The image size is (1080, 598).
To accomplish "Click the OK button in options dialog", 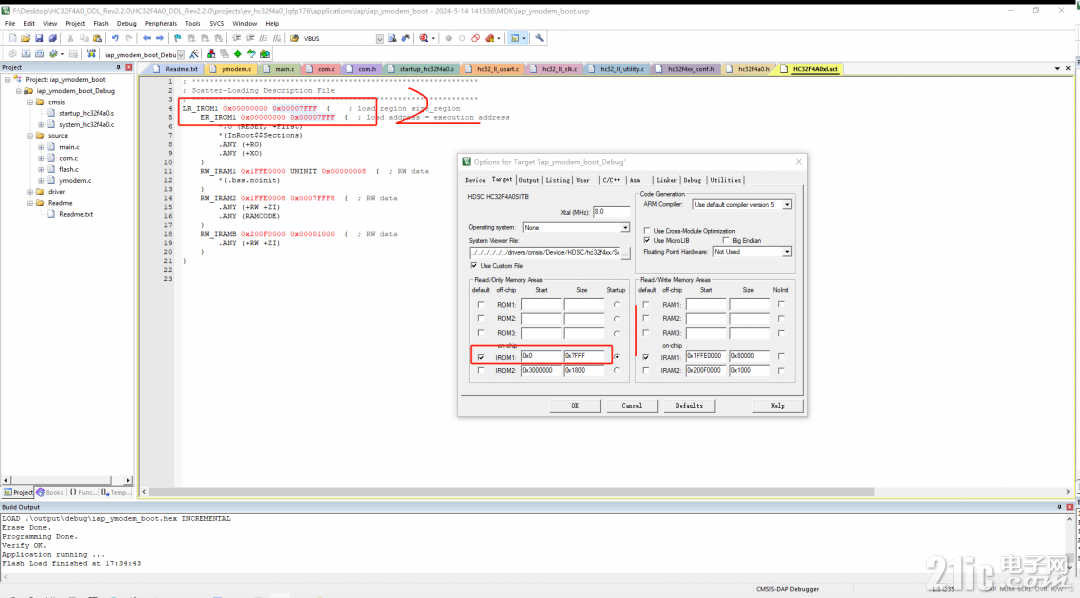I will 575,406.
